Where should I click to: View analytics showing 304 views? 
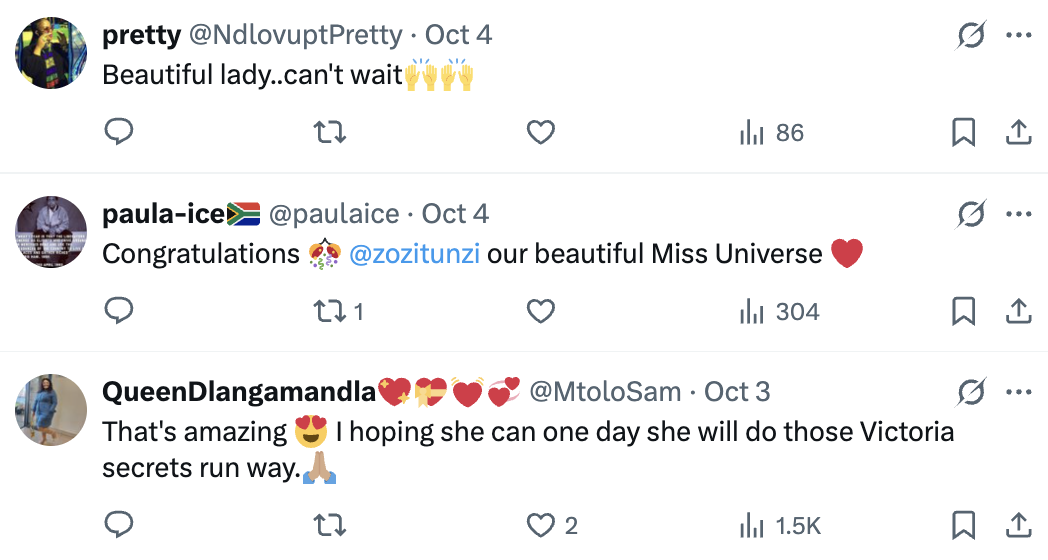(779, 312)
